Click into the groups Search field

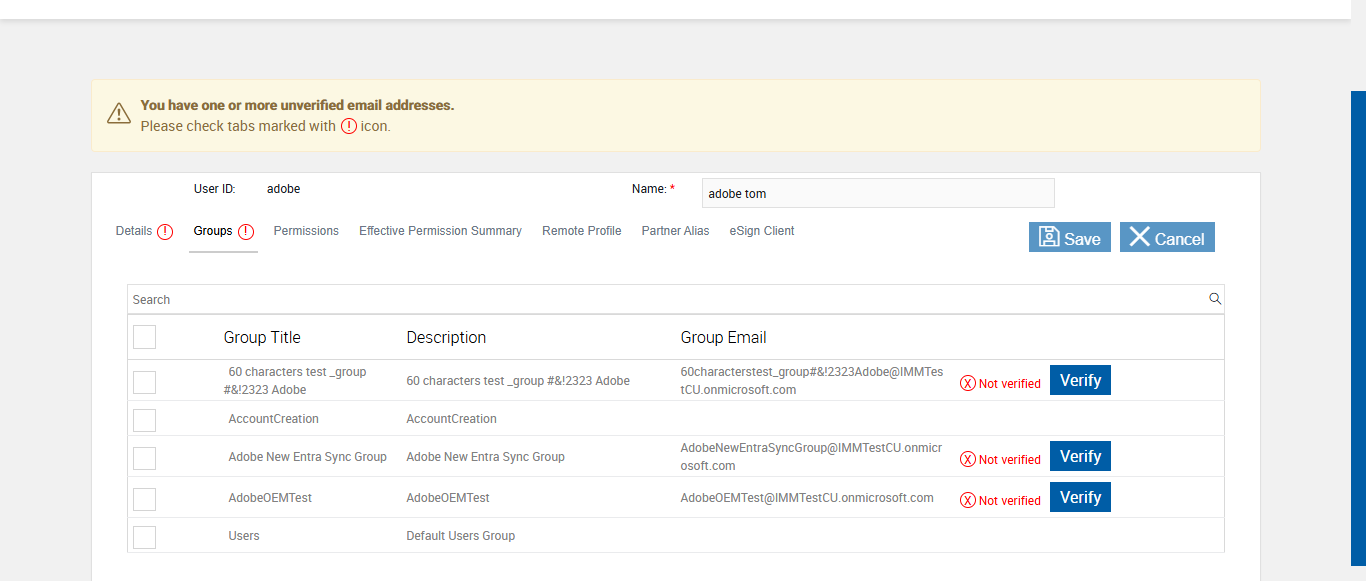pos(660,299)
